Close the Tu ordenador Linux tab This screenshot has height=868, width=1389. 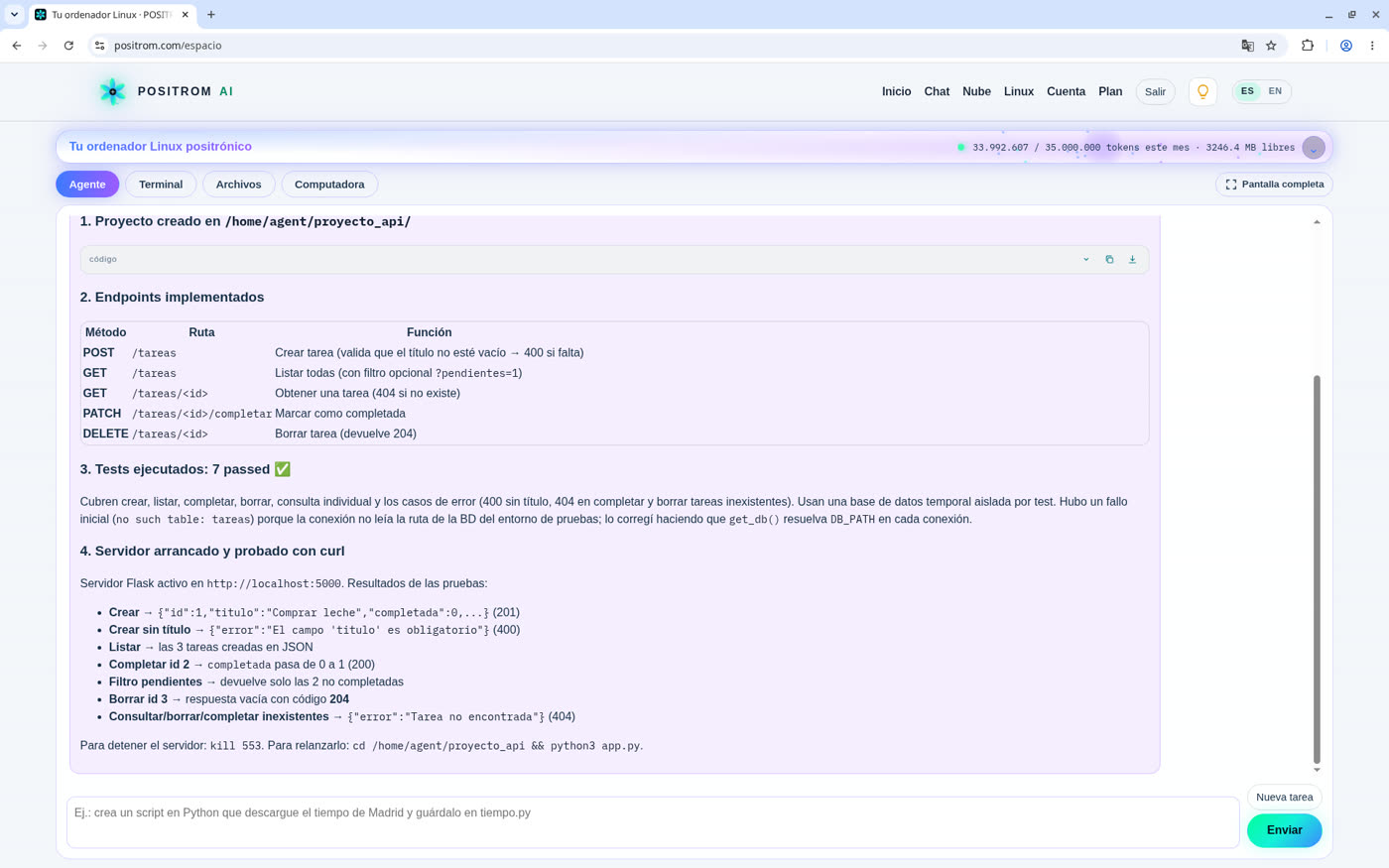pyautogui.click(x=185, y=15)
